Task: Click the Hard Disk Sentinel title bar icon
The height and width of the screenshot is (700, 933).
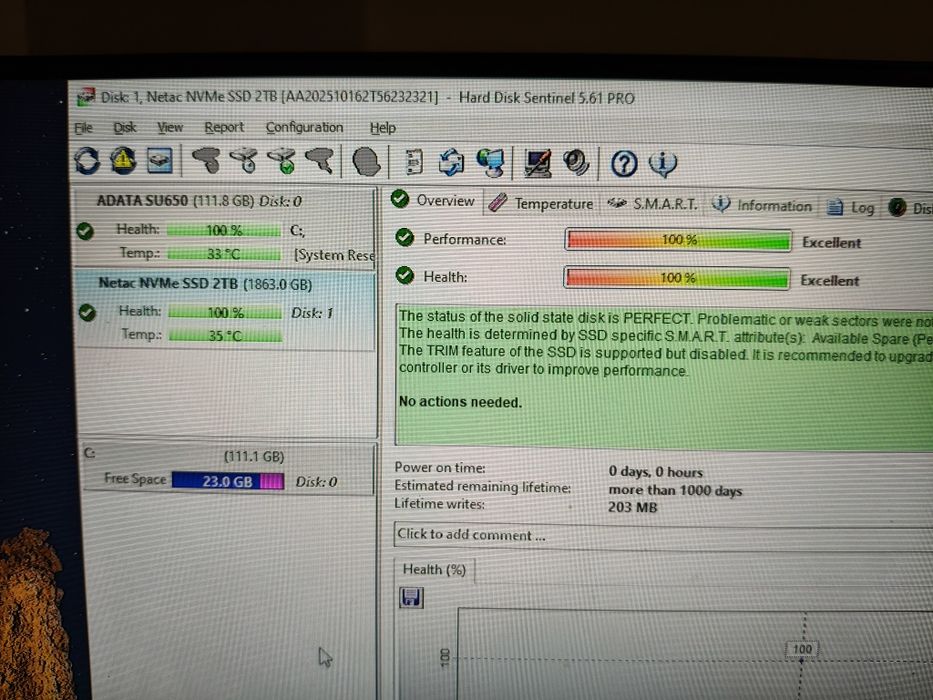Action: click(x=86, y=96)
